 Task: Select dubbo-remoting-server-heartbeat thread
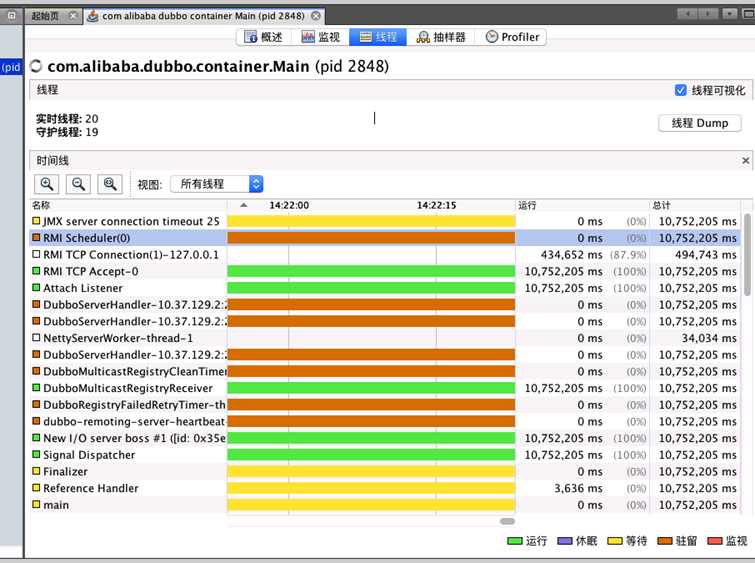click(385, 421)
